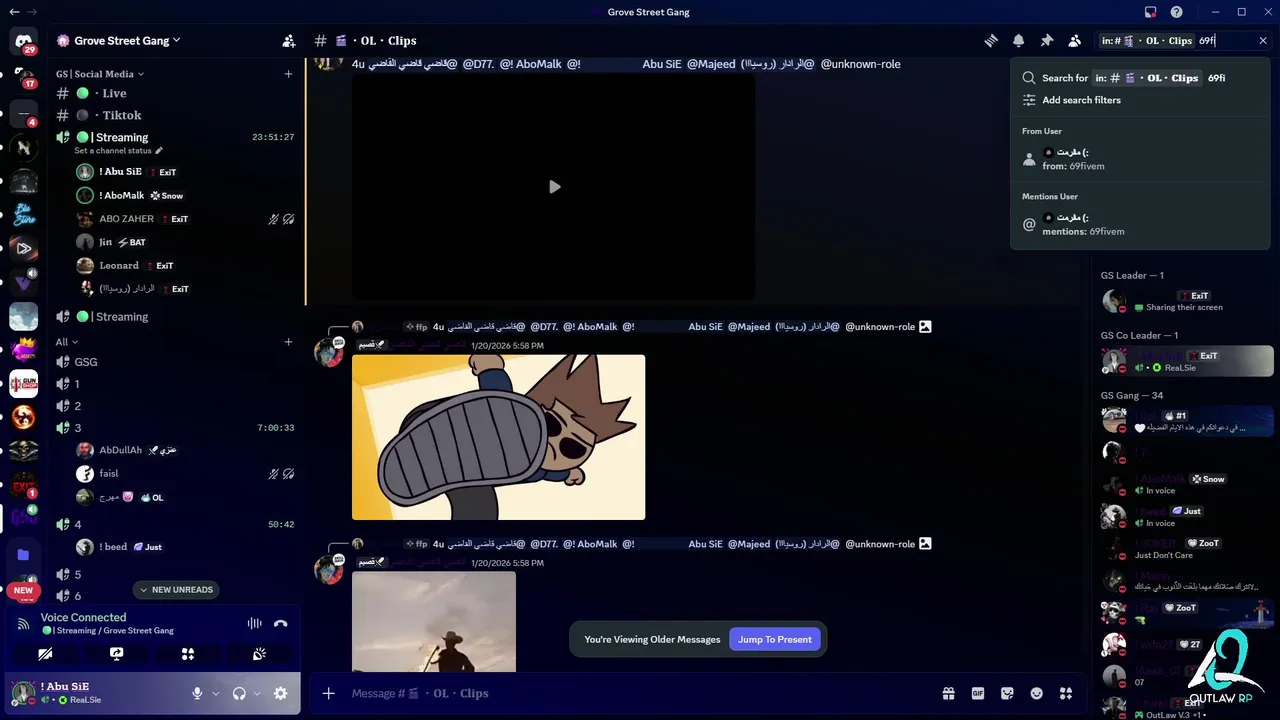Open the gift icon in message bar
The width and height of the screenshot is (1280, 720).
pyautogui.click(x=948, y=693)
